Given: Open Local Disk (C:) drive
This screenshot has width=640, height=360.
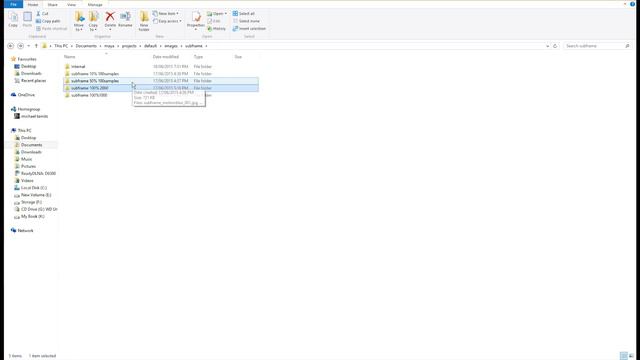Looking at the screenshot, I should pos(33,188).
